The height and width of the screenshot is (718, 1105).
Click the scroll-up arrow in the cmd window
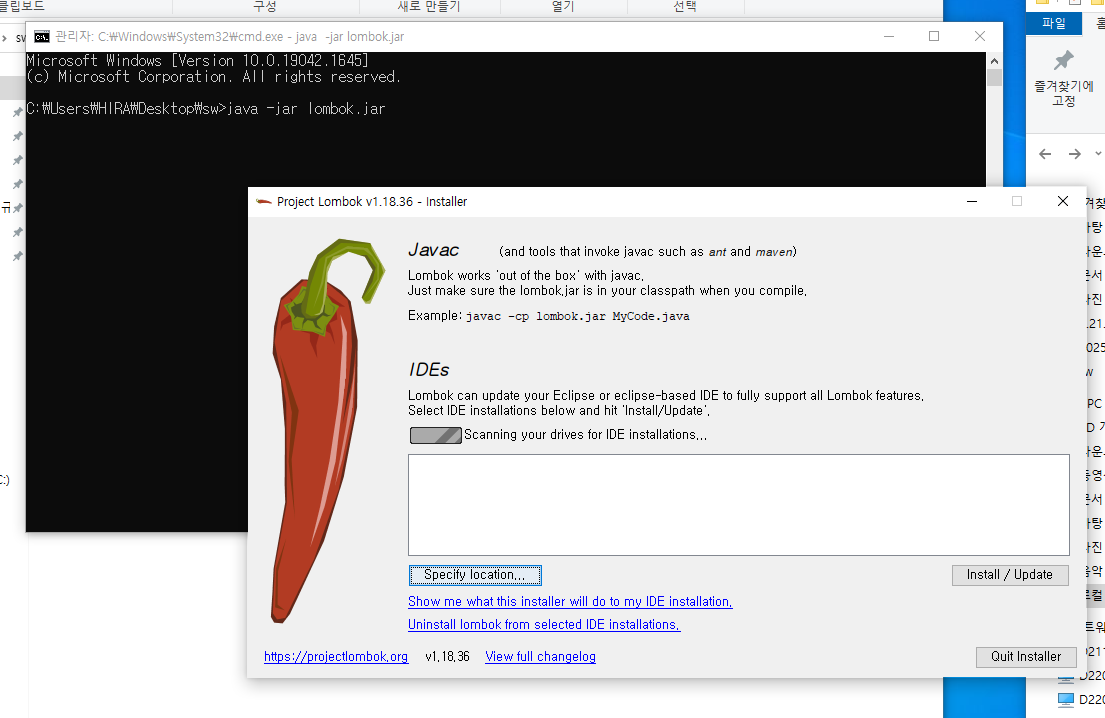(994, 61)
